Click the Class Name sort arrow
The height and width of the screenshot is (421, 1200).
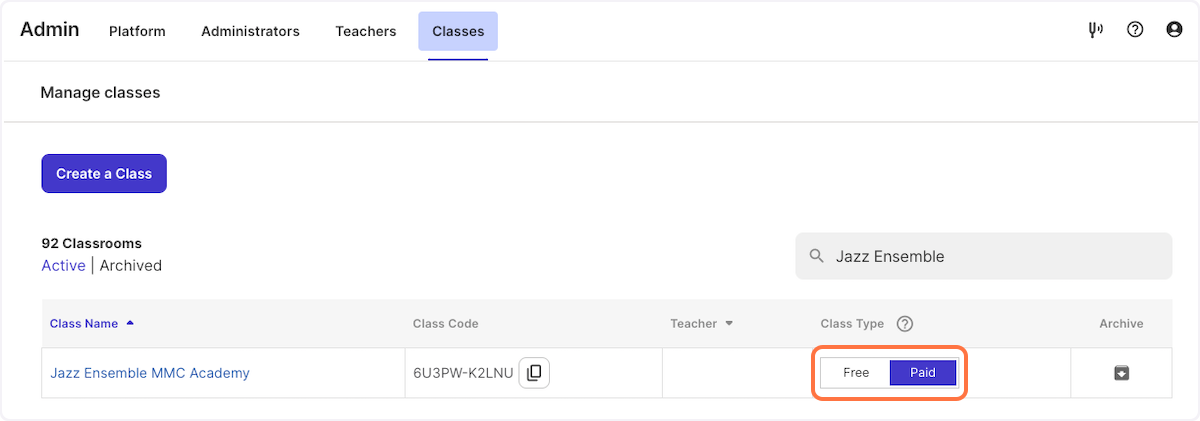(x=130, y=324)
